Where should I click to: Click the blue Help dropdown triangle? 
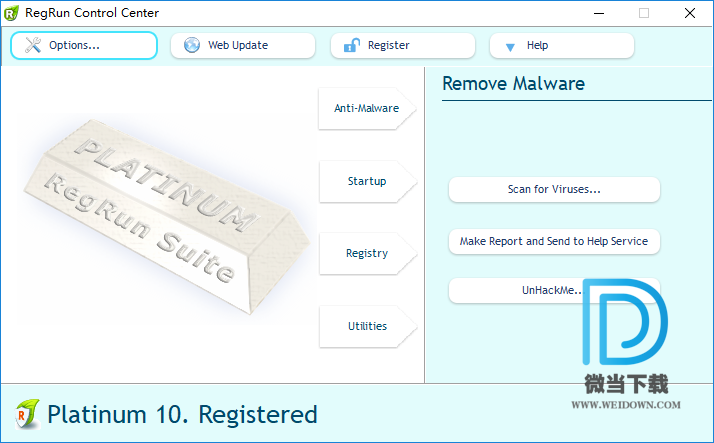pos(510,47)
